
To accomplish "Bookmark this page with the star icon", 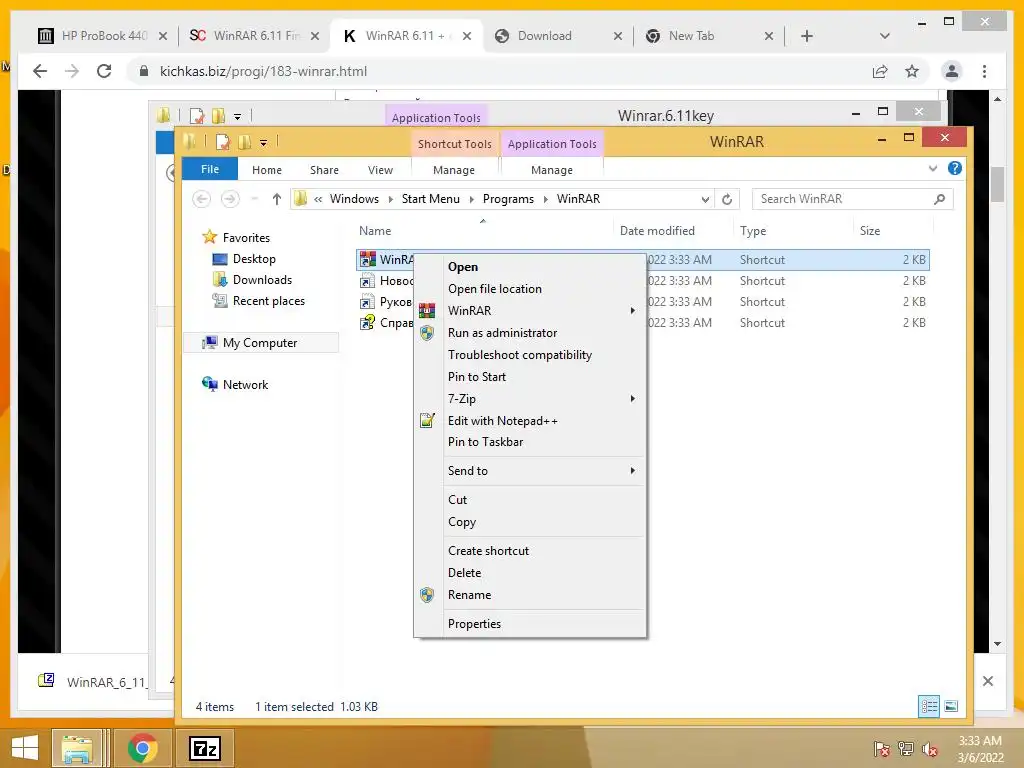I will click(x=912, y=71).
